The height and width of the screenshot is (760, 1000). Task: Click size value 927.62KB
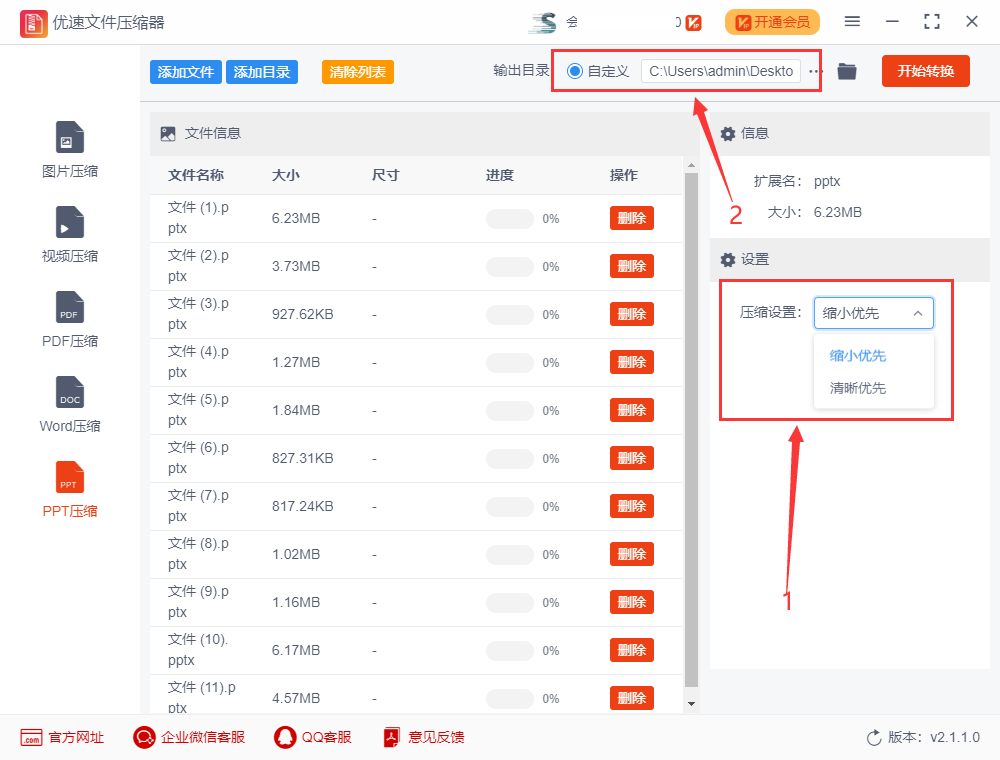click(x=302, y=314)
